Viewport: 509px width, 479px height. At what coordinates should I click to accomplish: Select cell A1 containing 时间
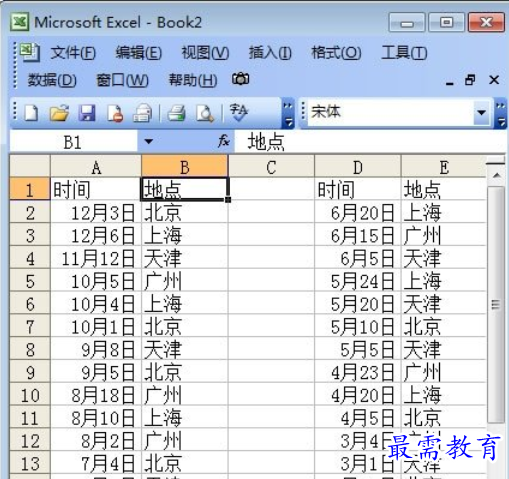click(x=96, y=189)
